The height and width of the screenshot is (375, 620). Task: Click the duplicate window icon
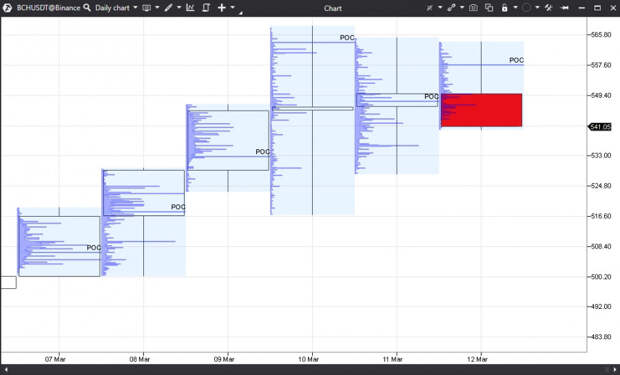click(489, 8)
